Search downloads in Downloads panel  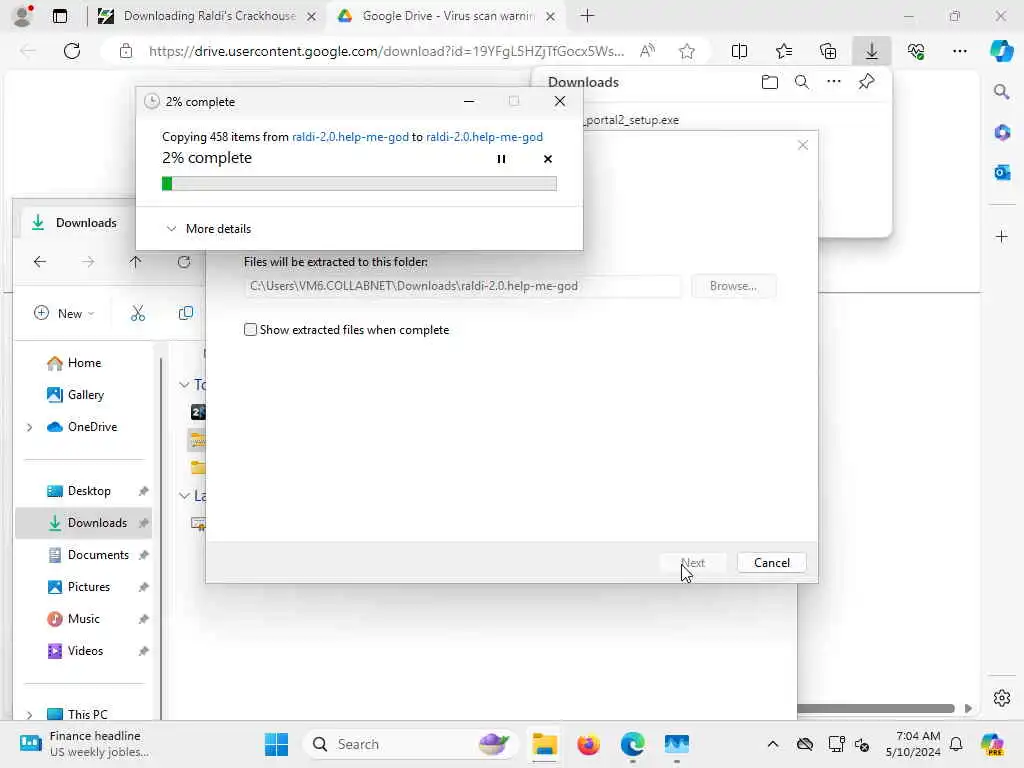(801, 82)
